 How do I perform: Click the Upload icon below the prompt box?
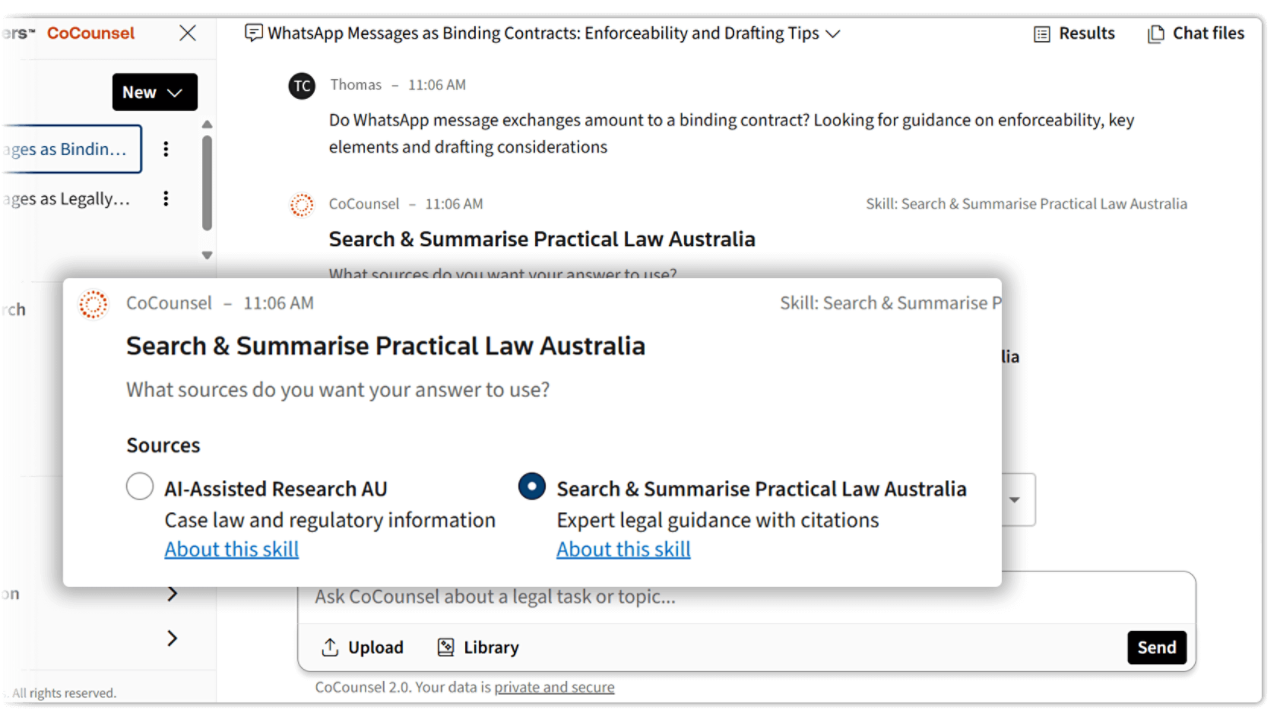tap(330, 647)
